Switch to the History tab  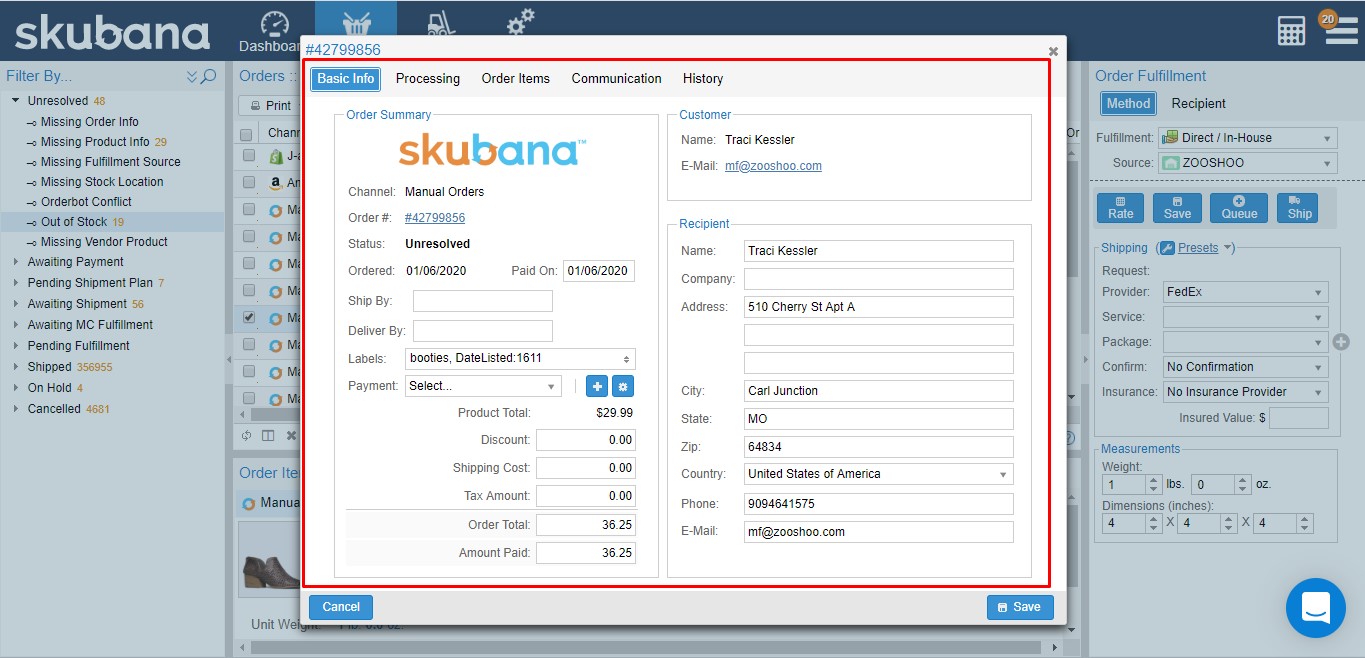coord(703,79)
